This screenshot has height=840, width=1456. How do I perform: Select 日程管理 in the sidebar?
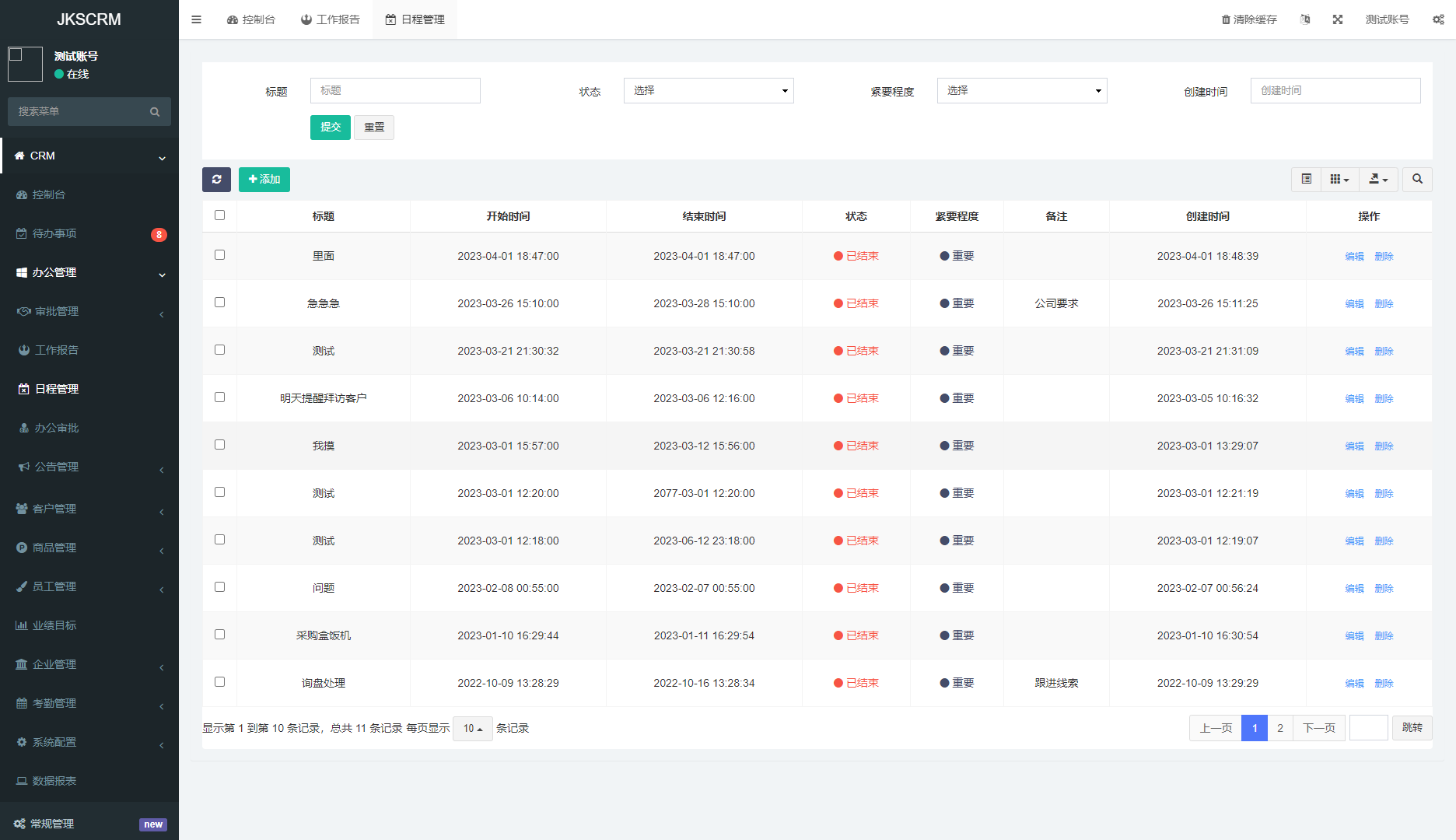pyautogui.click(x=89, y=389)
